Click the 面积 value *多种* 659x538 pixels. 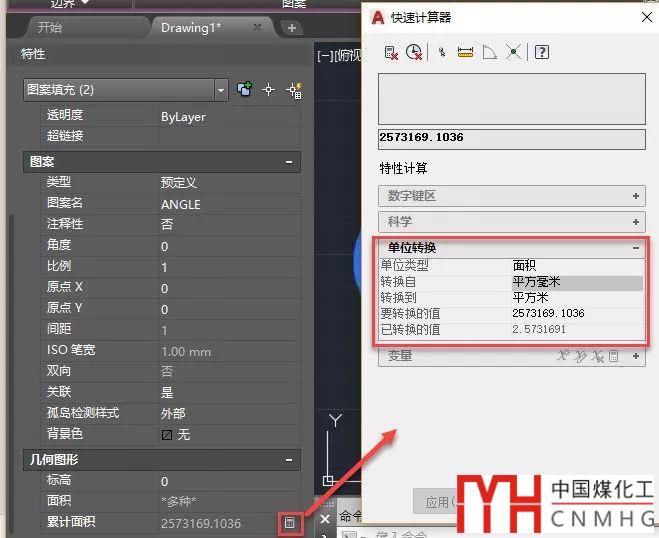pyautogui.click(x=229, y=502)
